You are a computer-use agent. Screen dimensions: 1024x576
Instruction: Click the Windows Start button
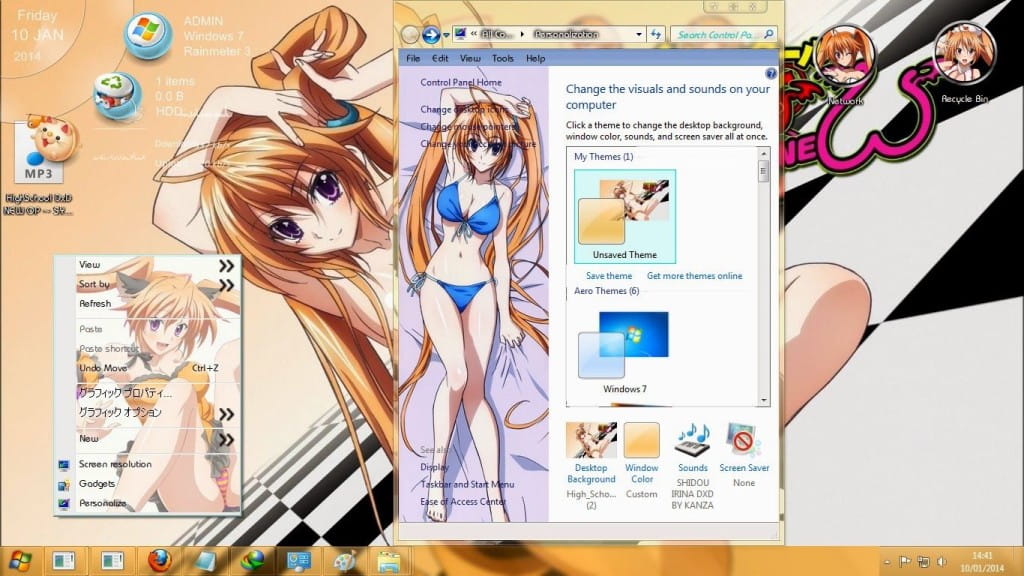[19, 561]
